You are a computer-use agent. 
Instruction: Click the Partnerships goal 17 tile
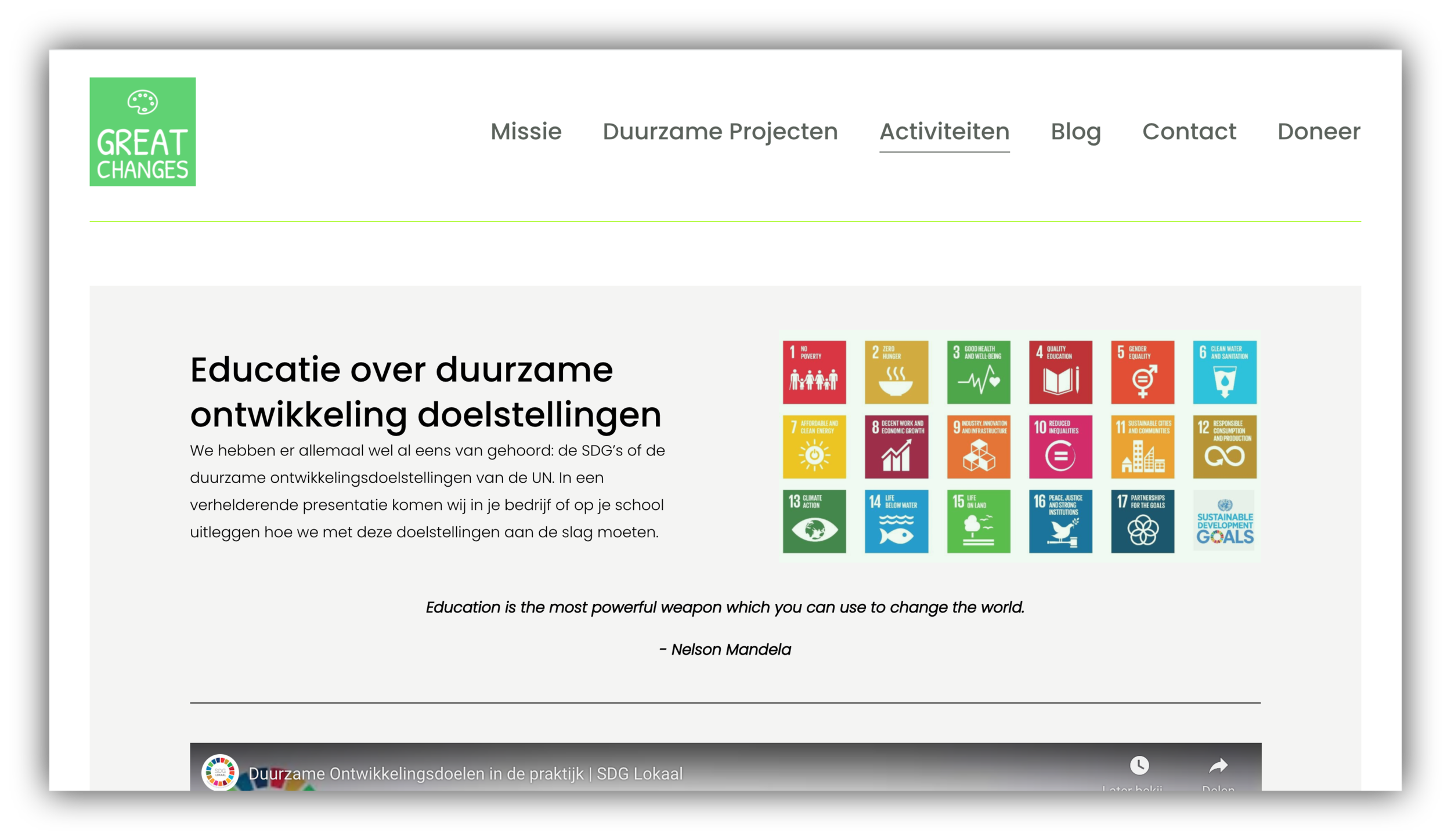1142,521
